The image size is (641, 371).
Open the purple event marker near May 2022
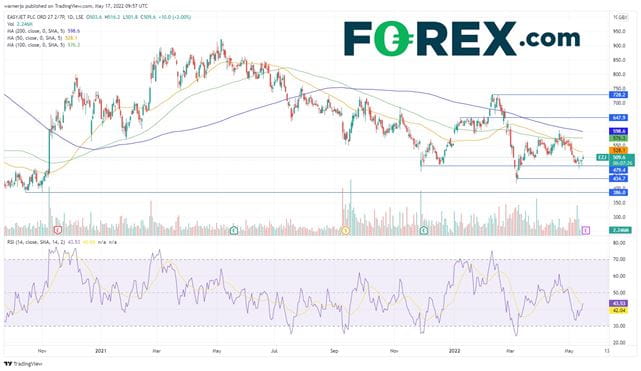click(586, 230)
